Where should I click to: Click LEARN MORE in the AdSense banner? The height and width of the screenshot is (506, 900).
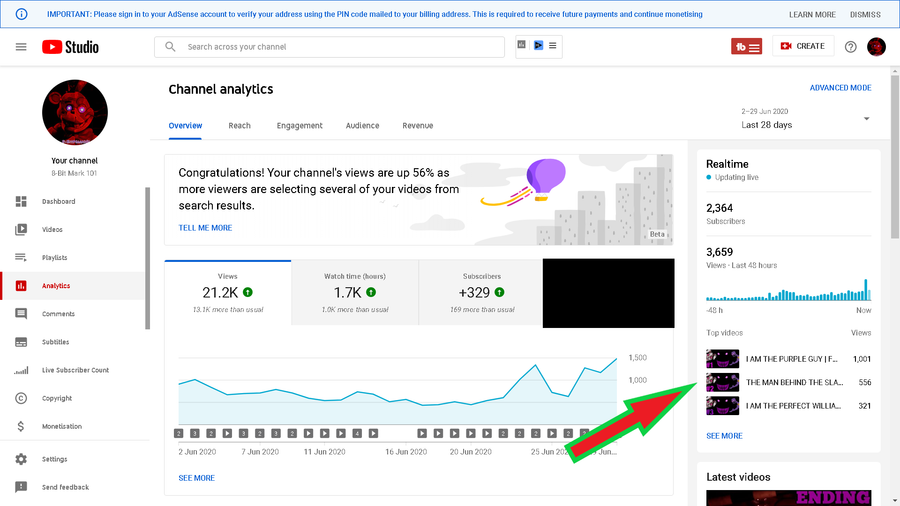click(x=812, y=14)
